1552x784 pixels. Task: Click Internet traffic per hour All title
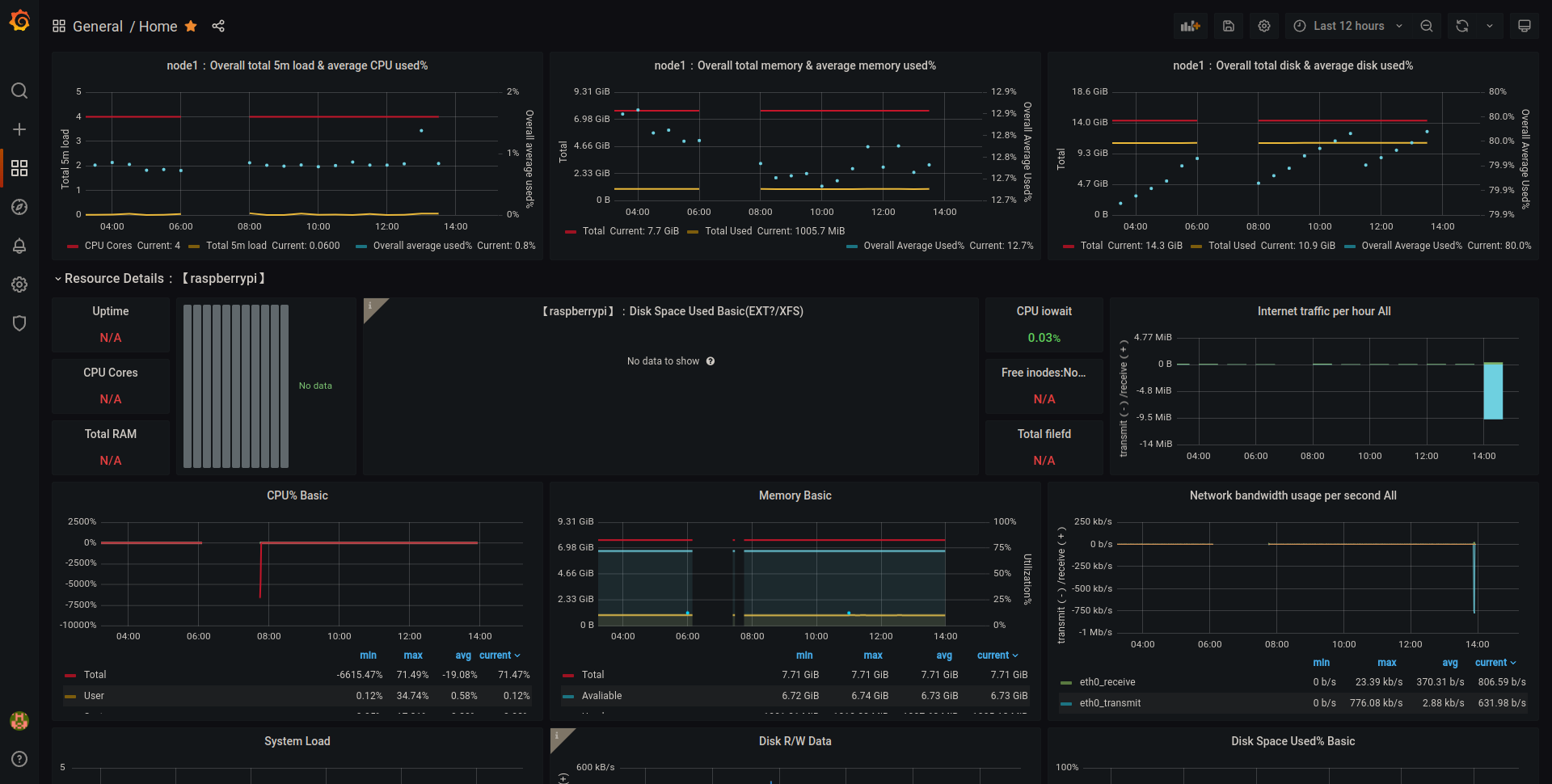point(1324,311)
